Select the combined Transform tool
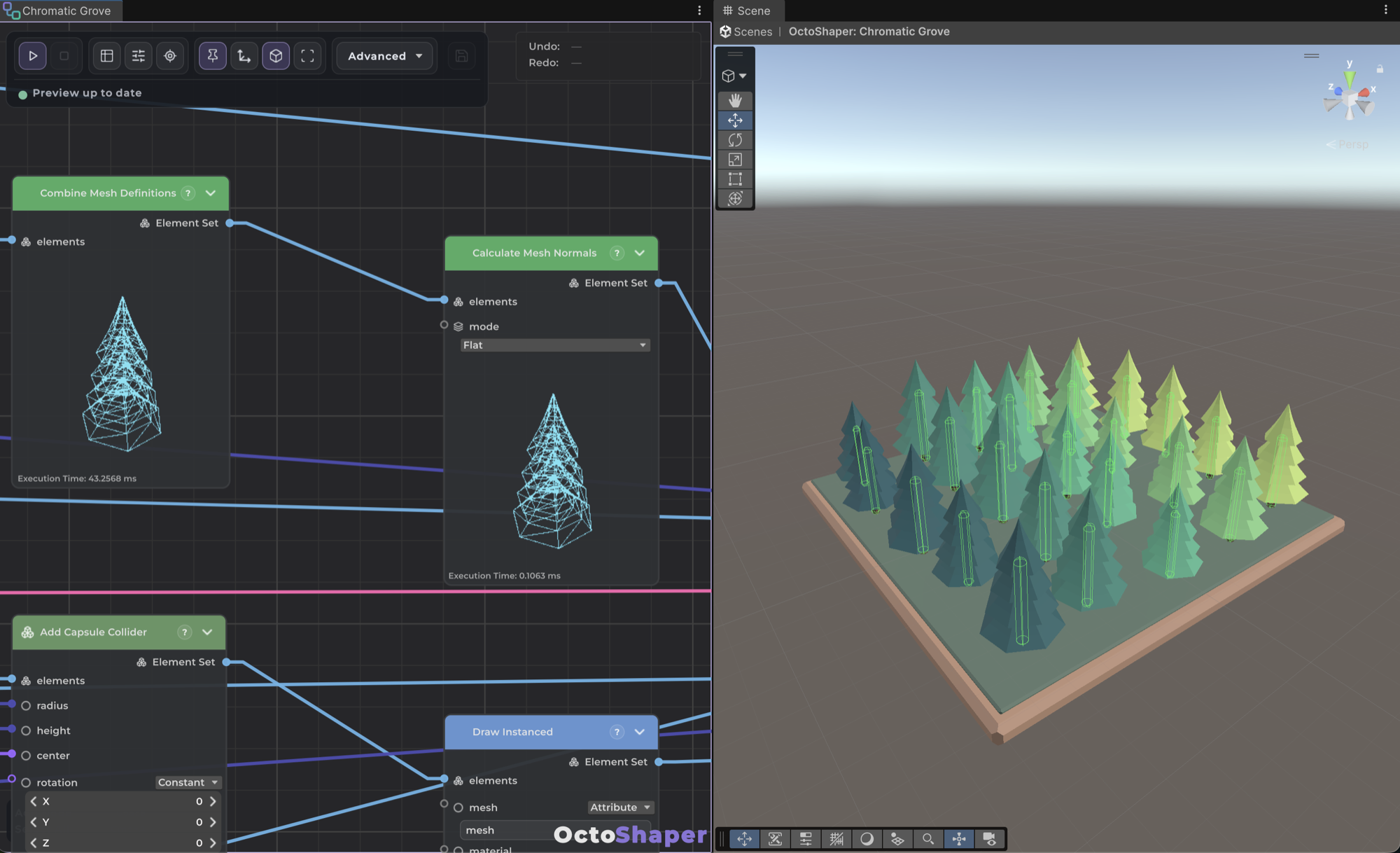 735,199
